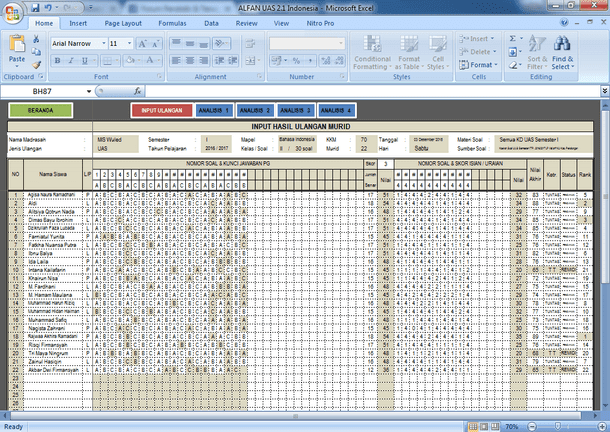610x432 pixels.
Task: Click the Merge & Center icon
Action: 250,60
